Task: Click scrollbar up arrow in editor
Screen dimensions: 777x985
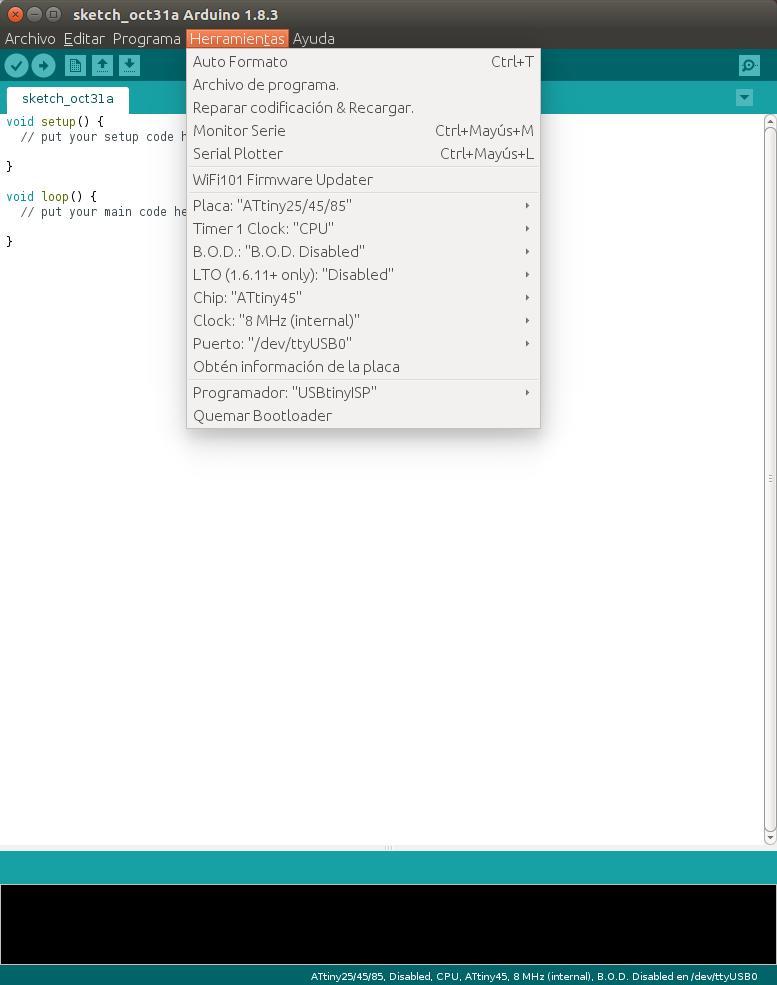Action: [x=770, y=120]
